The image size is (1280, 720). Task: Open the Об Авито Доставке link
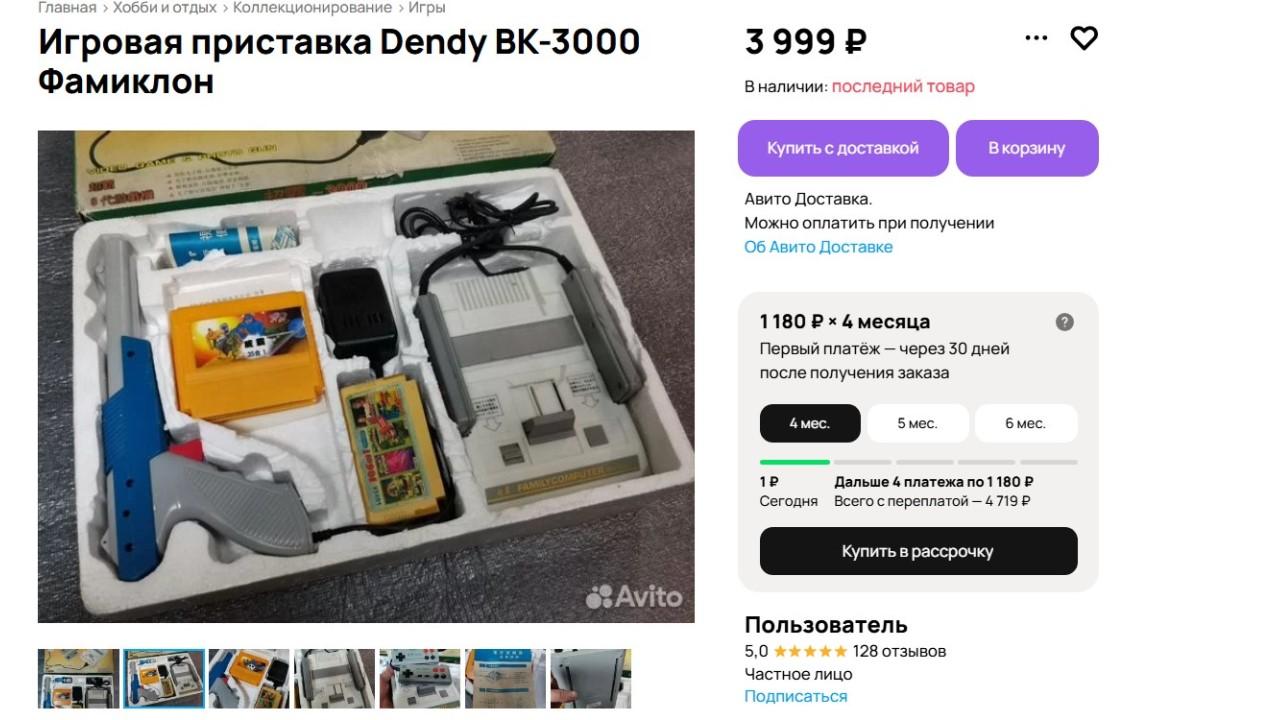(818, 247)
